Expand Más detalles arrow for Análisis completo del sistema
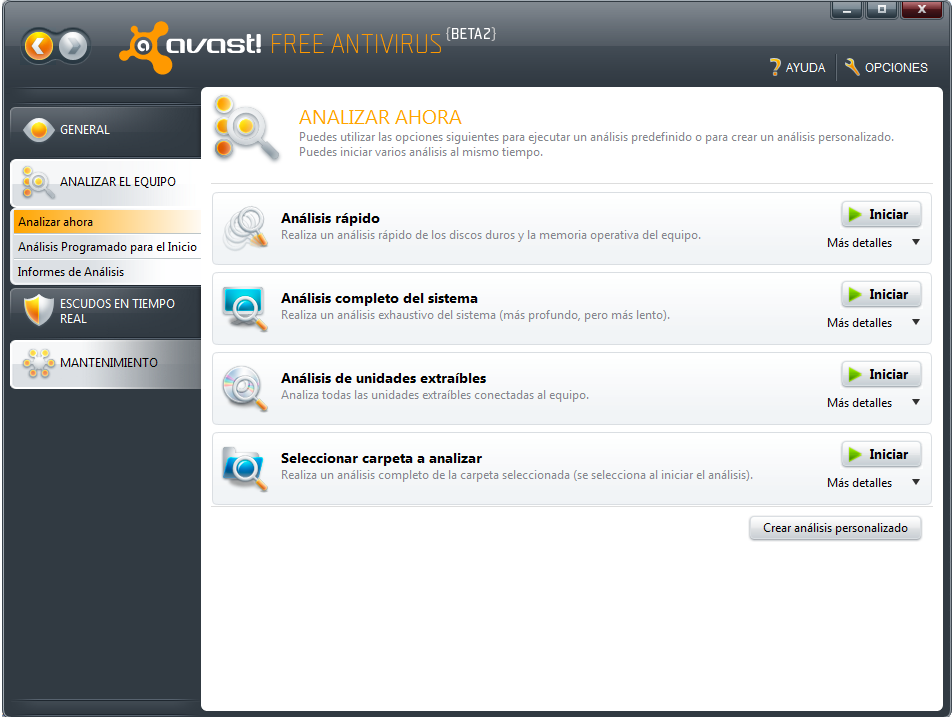This screenshot has height=717, width=952. pyautogui.click(x=916, y=322)
